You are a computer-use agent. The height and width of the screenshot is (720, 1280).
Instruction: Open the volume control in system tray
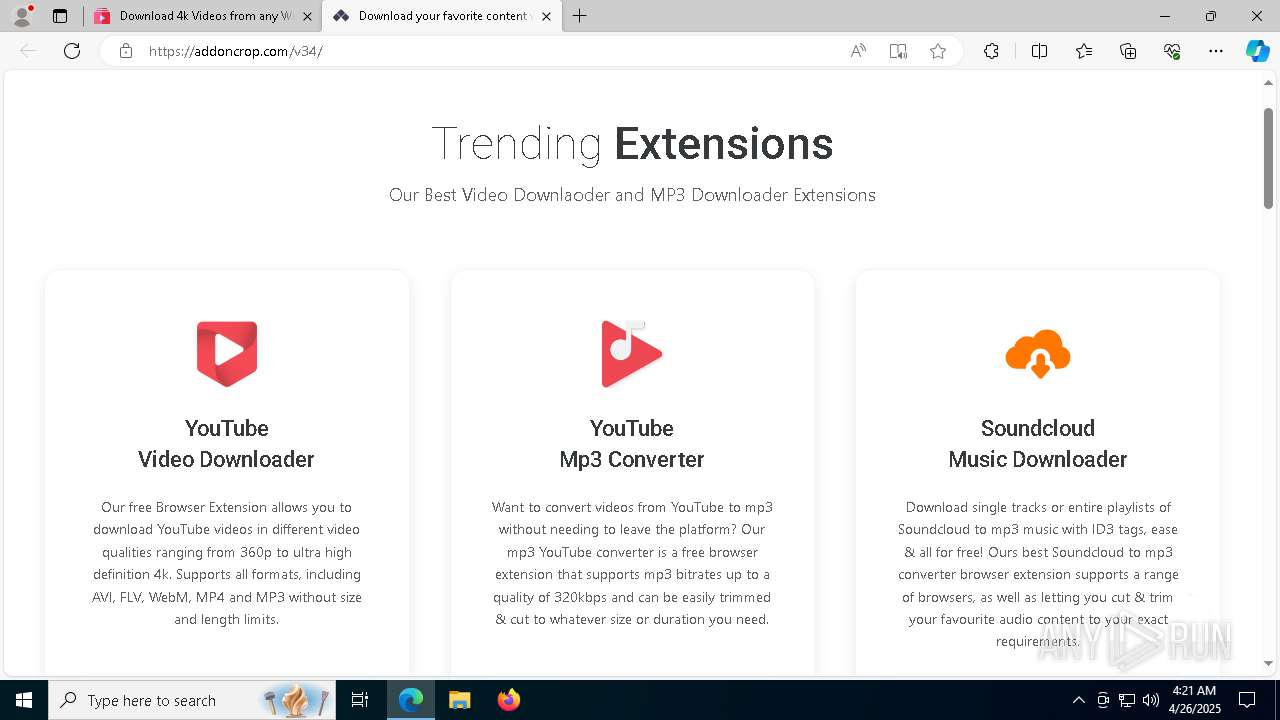[1151, 700]
